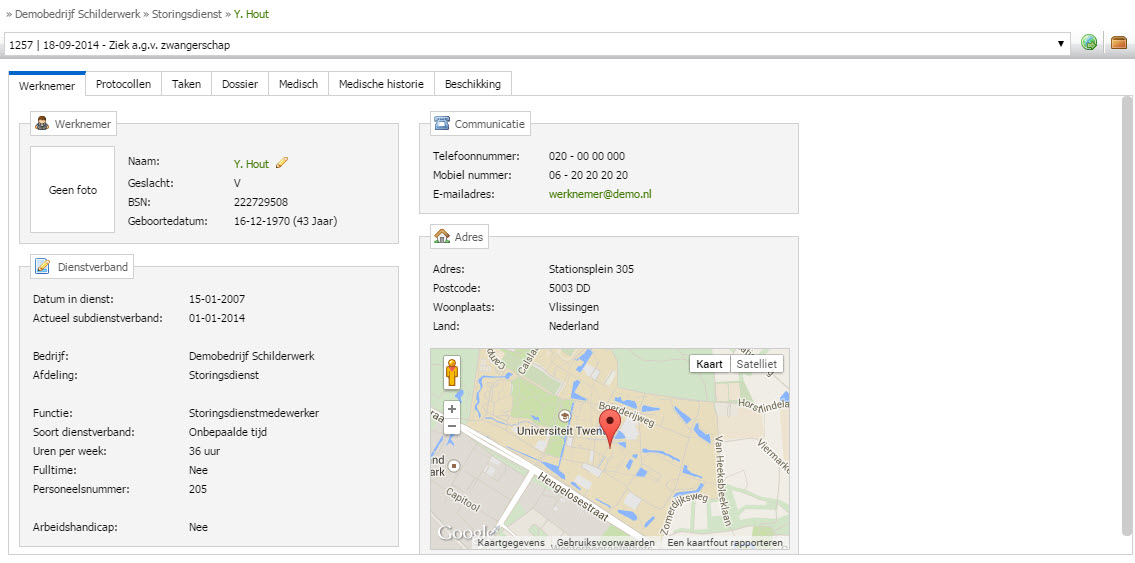The image size is (1135, 563).
Task: Click the Werknemer section person icon
Action: point(42,124)
